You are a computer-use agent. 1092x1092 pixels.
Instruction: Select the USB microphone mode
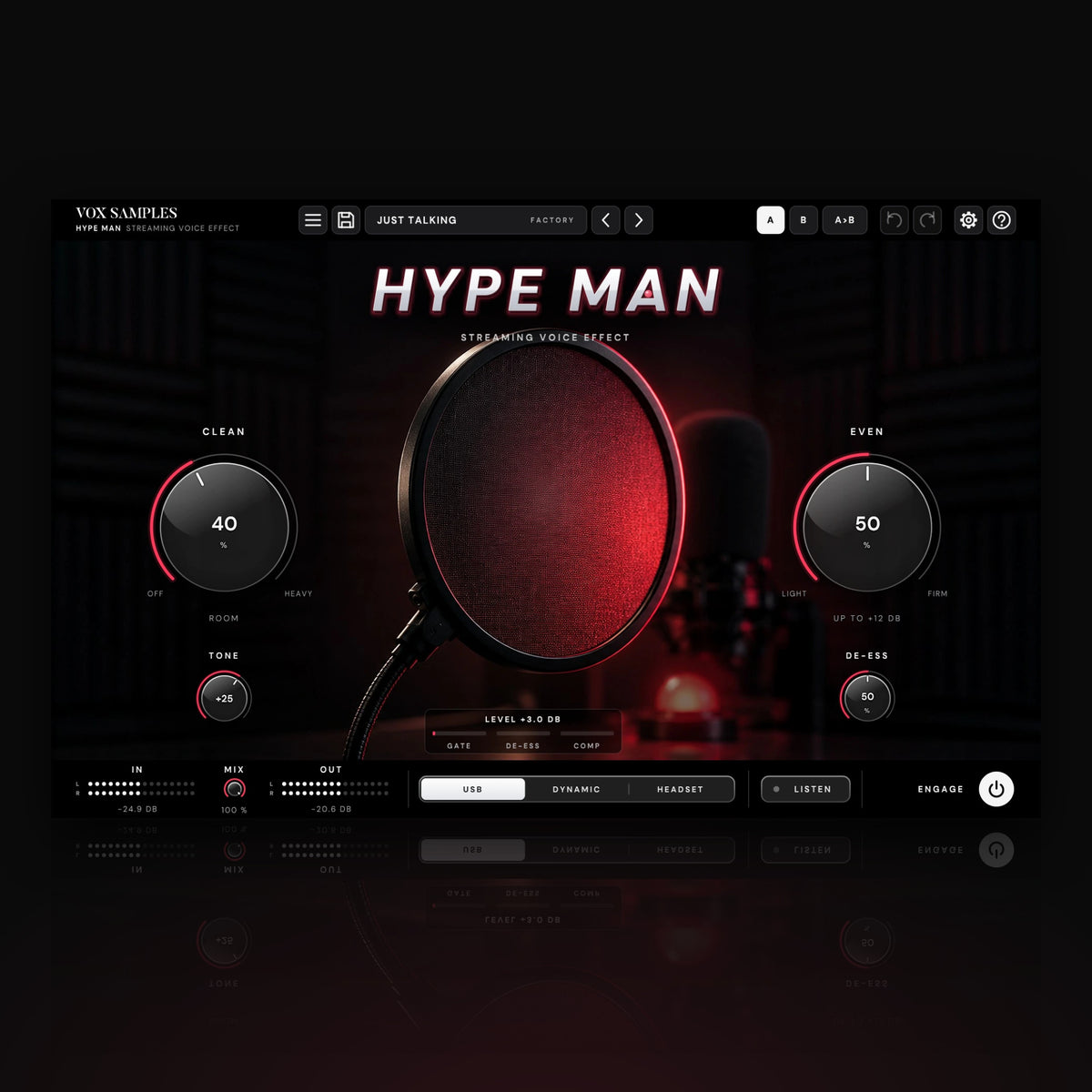(472, 789)
